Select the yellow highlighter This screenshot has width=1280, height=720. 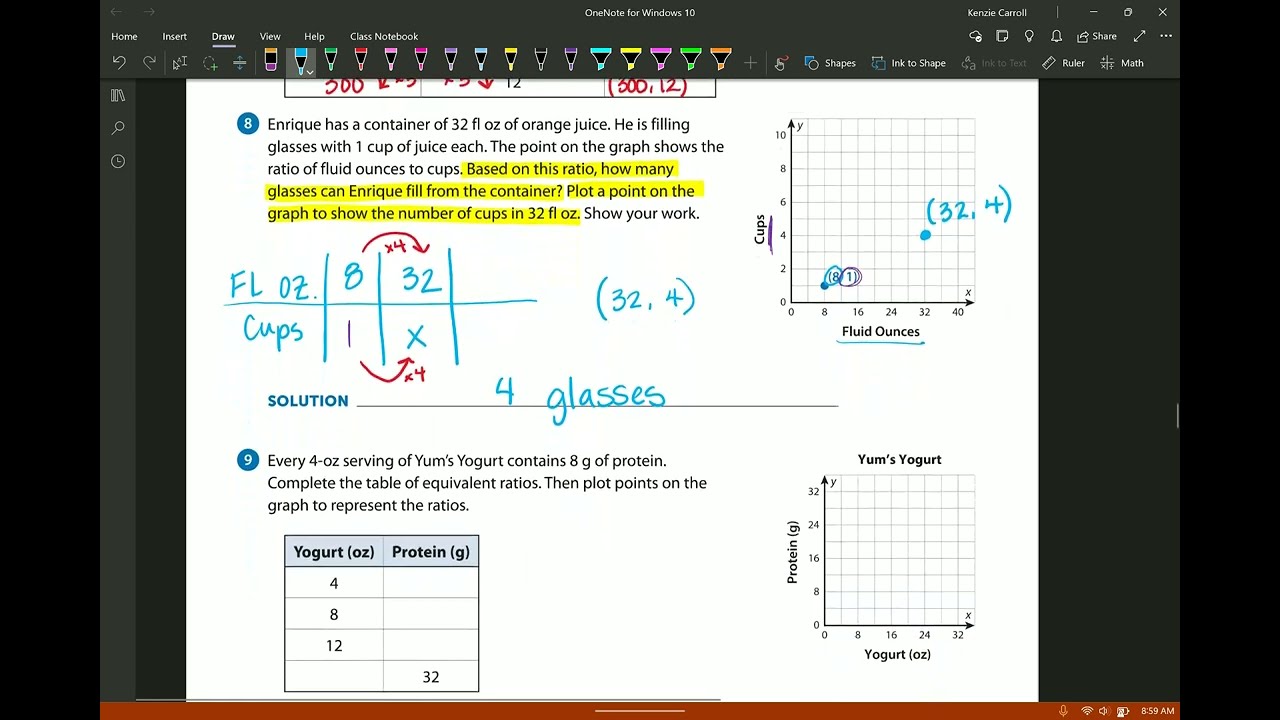(631, 61)
